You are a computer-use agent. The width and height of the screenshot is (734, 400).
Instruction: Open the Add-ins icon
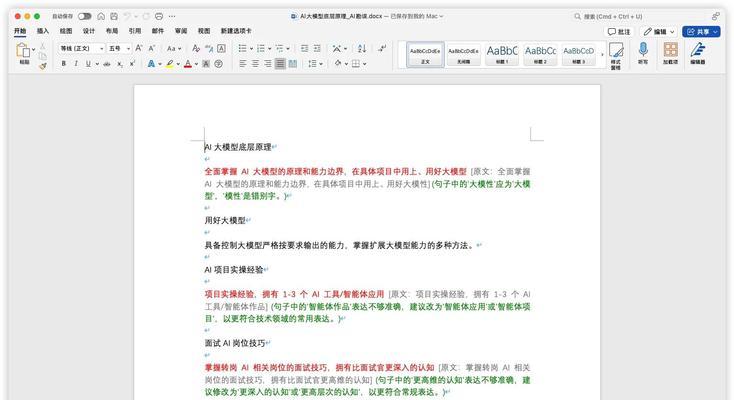[x=670, y=52]
